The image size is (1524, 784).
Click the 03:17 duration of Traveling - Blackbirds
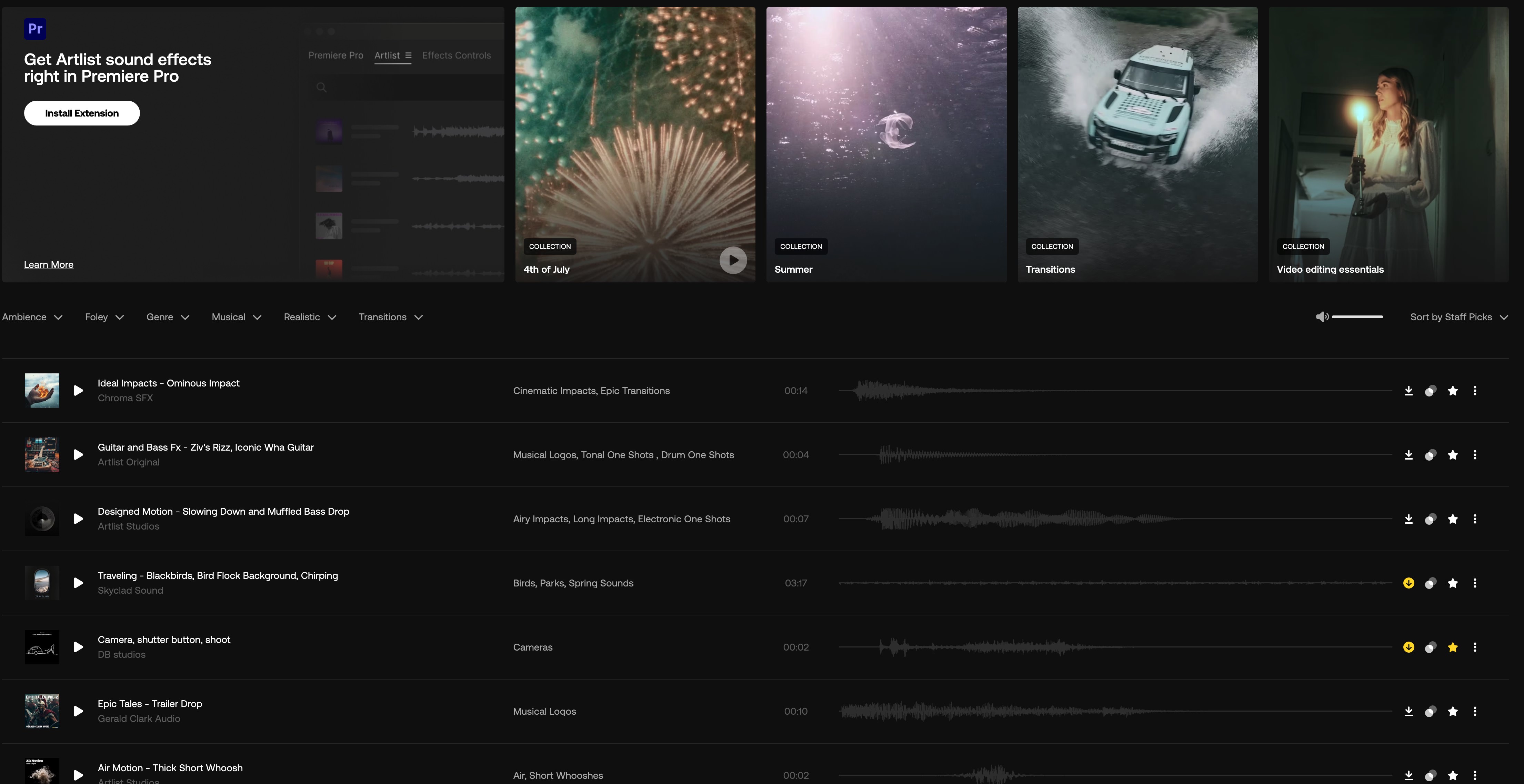coord(796,583)
